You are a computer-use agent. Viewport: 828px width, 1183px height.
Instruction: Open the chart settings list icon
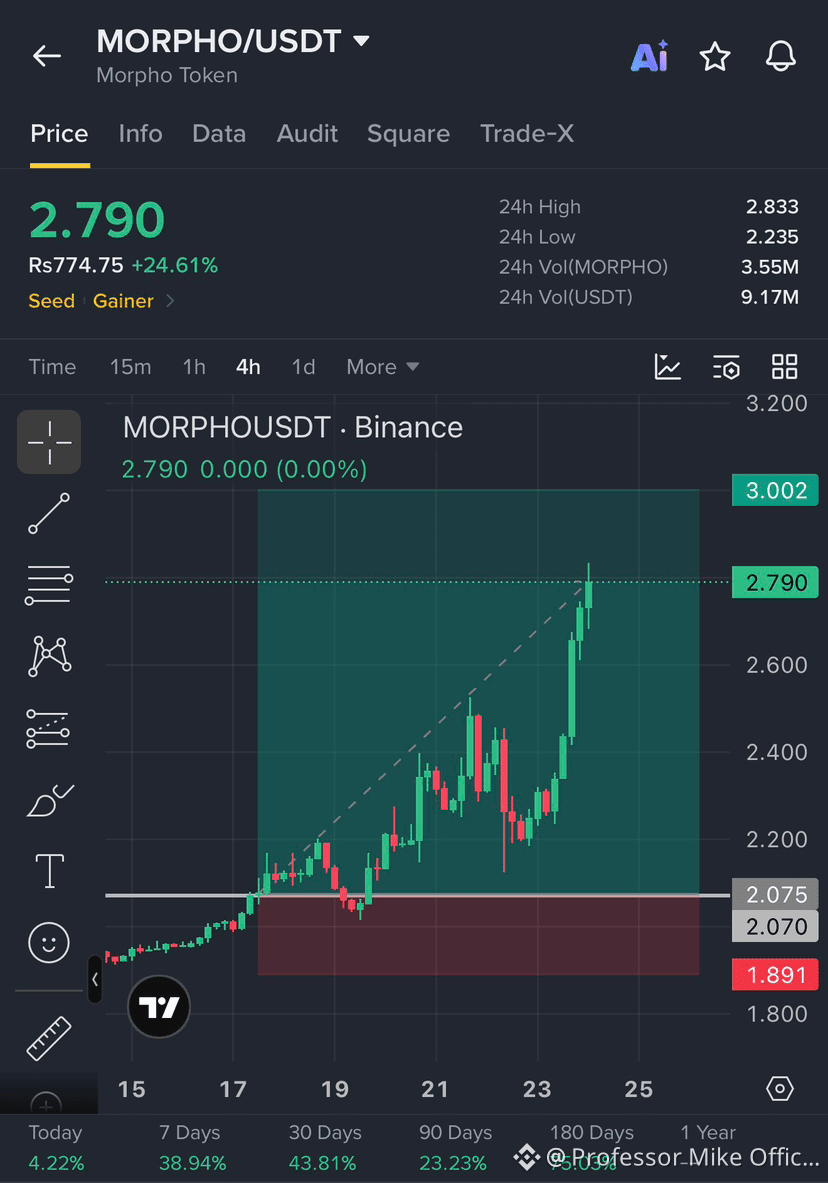click(726, 367)
